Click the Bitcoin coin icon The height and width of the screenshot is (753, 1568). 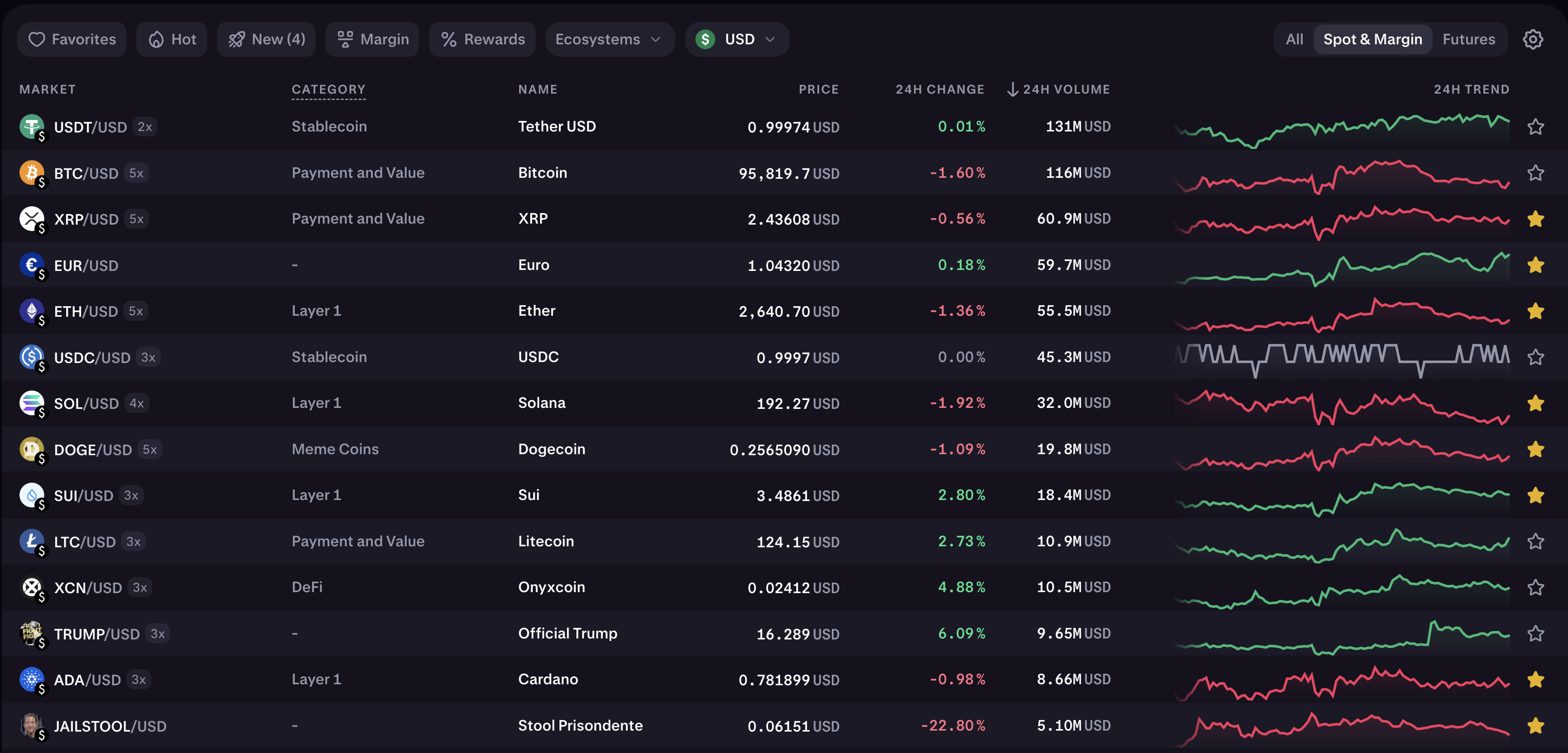point(32,173)
